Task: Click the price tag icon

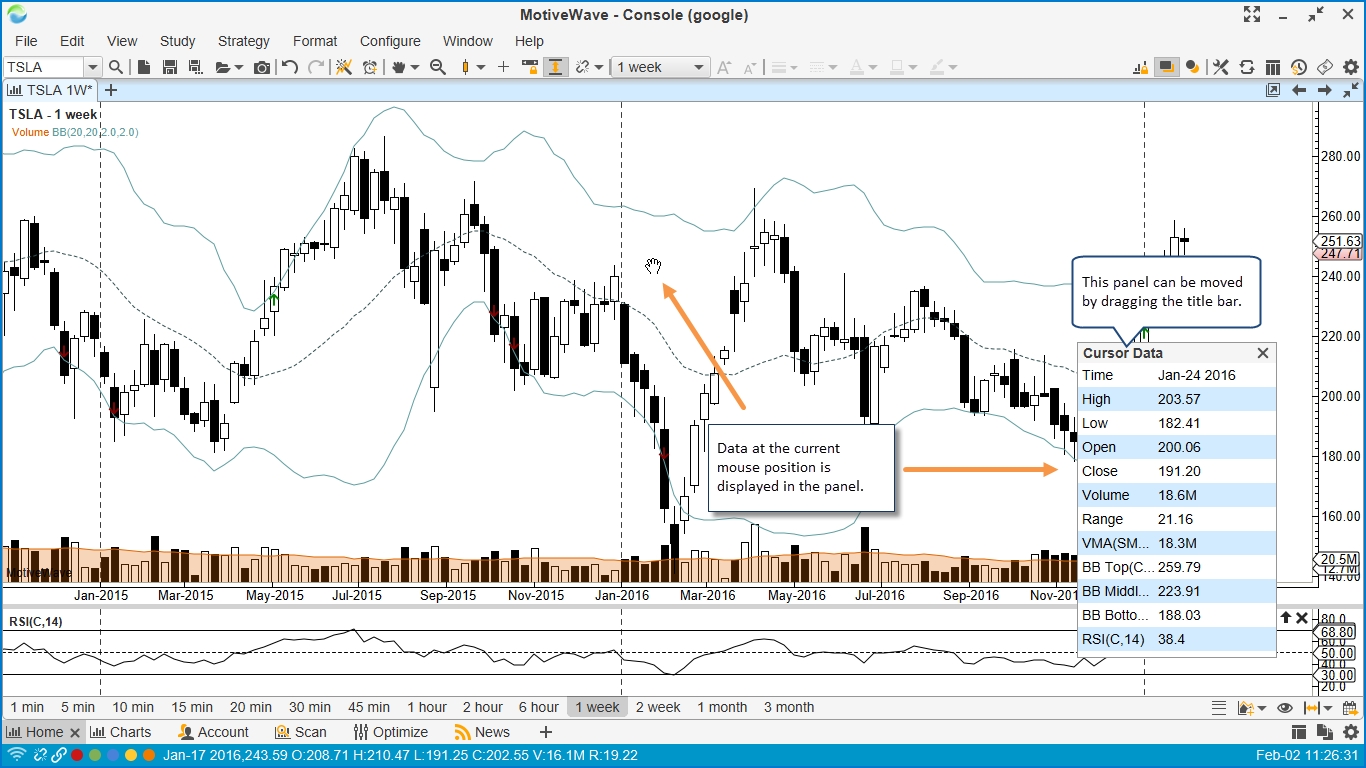Action: click(1324, 67)
